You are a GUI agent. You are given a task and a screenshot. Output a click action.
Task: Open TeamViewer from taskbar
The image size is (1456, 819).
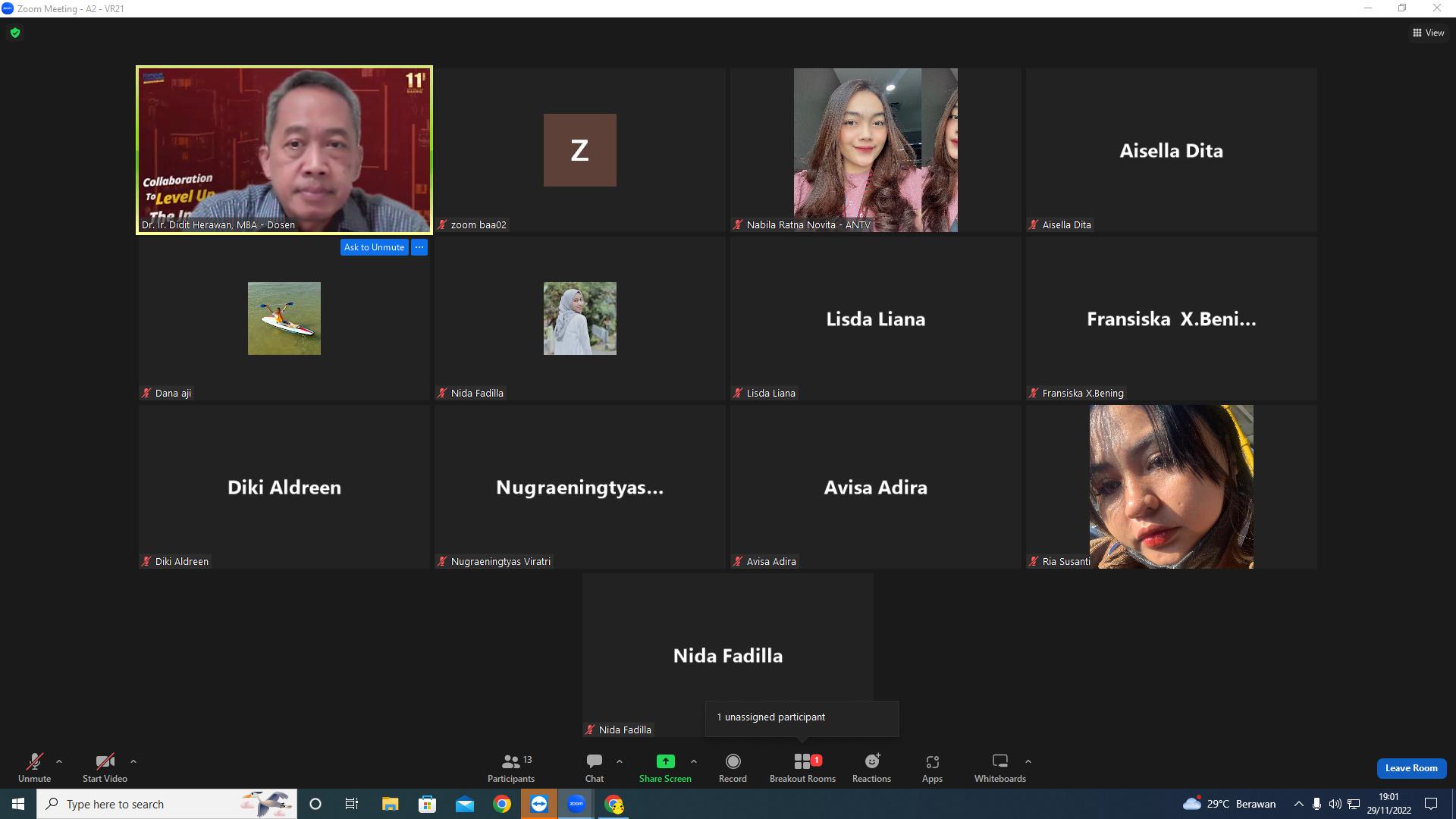tap(539, 804)
